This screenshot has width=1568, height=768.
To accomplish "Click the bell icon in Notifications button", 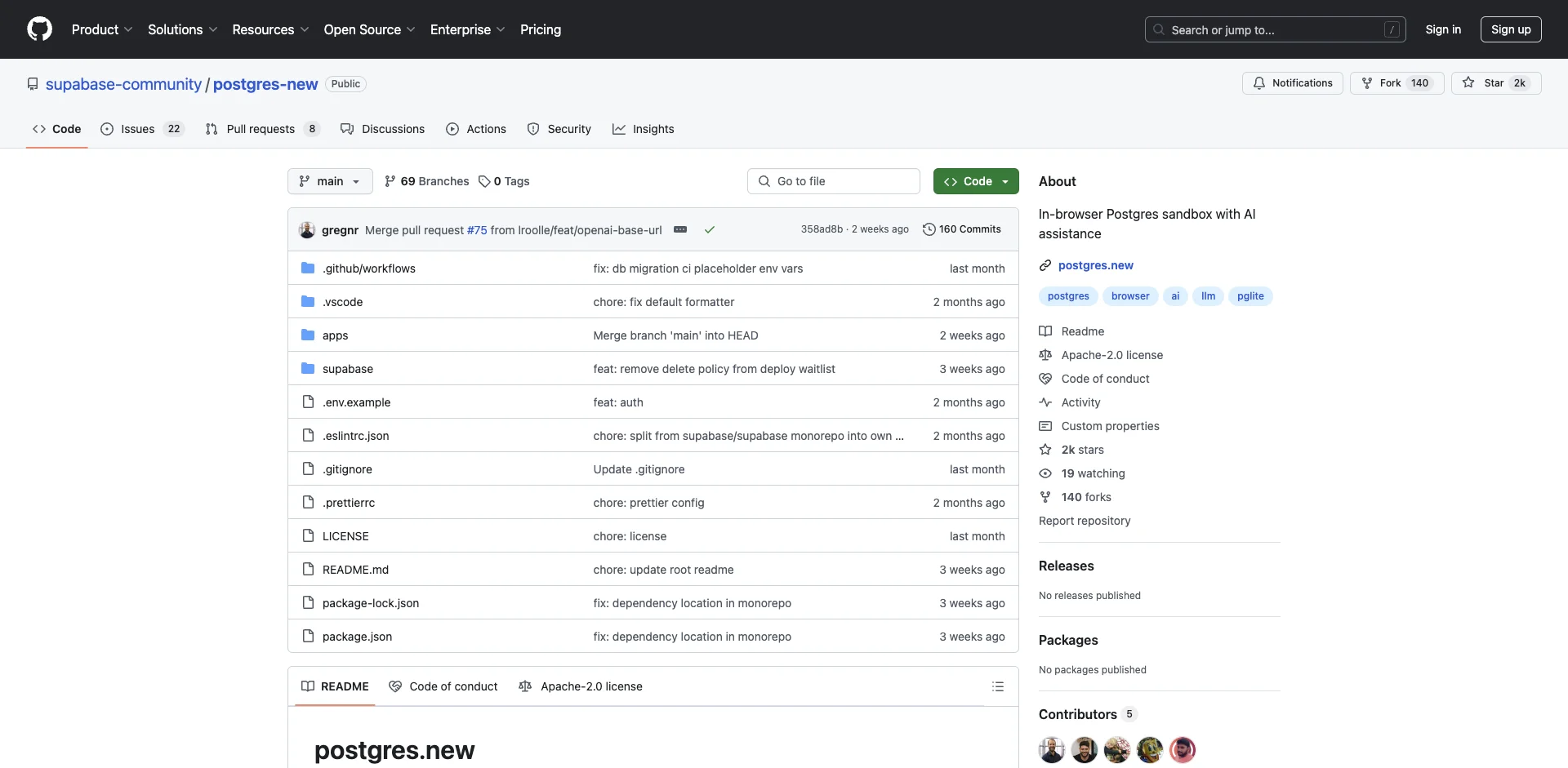I will coord(1259,83).
